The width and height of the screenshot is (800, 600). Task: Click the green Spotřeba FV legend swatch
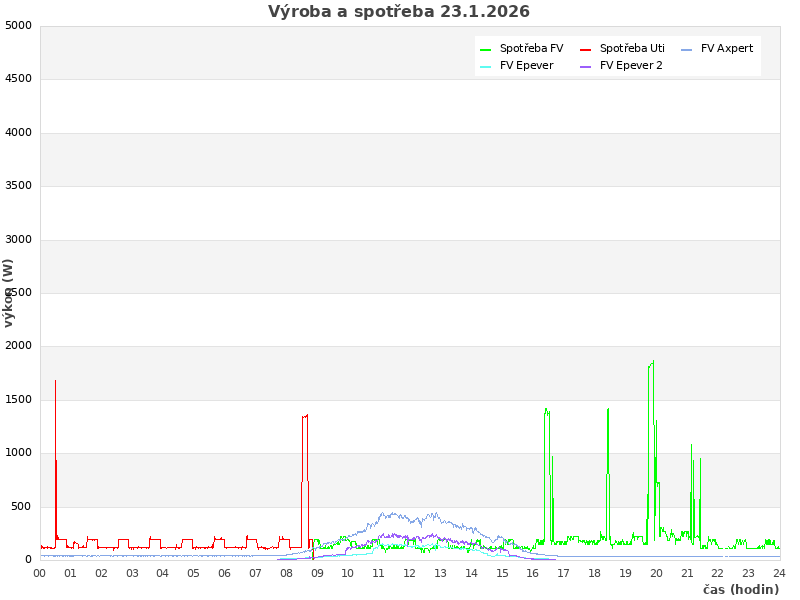pos(485,49)
